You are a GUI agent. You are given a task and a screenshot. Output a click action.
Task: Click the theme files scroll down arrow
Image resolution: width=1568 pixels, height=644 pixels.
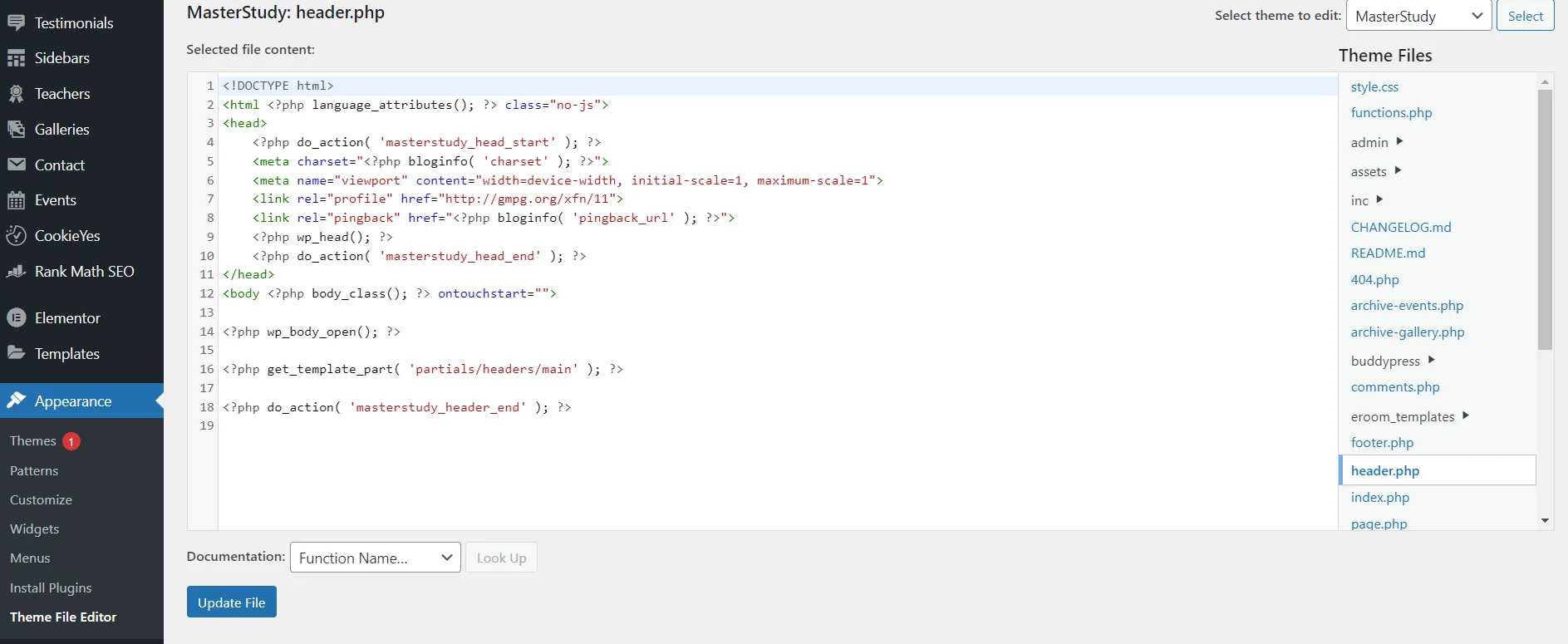[1545, 520]
